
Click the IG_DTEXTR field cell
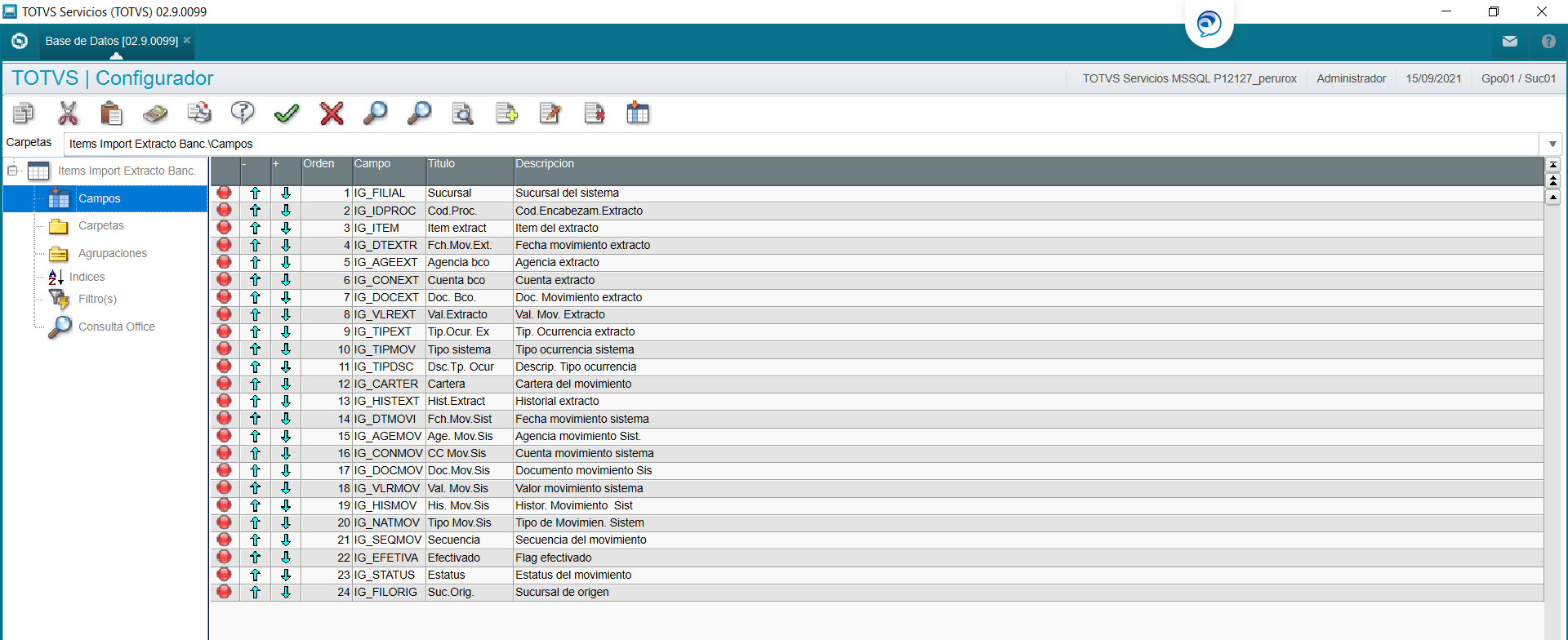pyautogui.click(x=389, y=245)
